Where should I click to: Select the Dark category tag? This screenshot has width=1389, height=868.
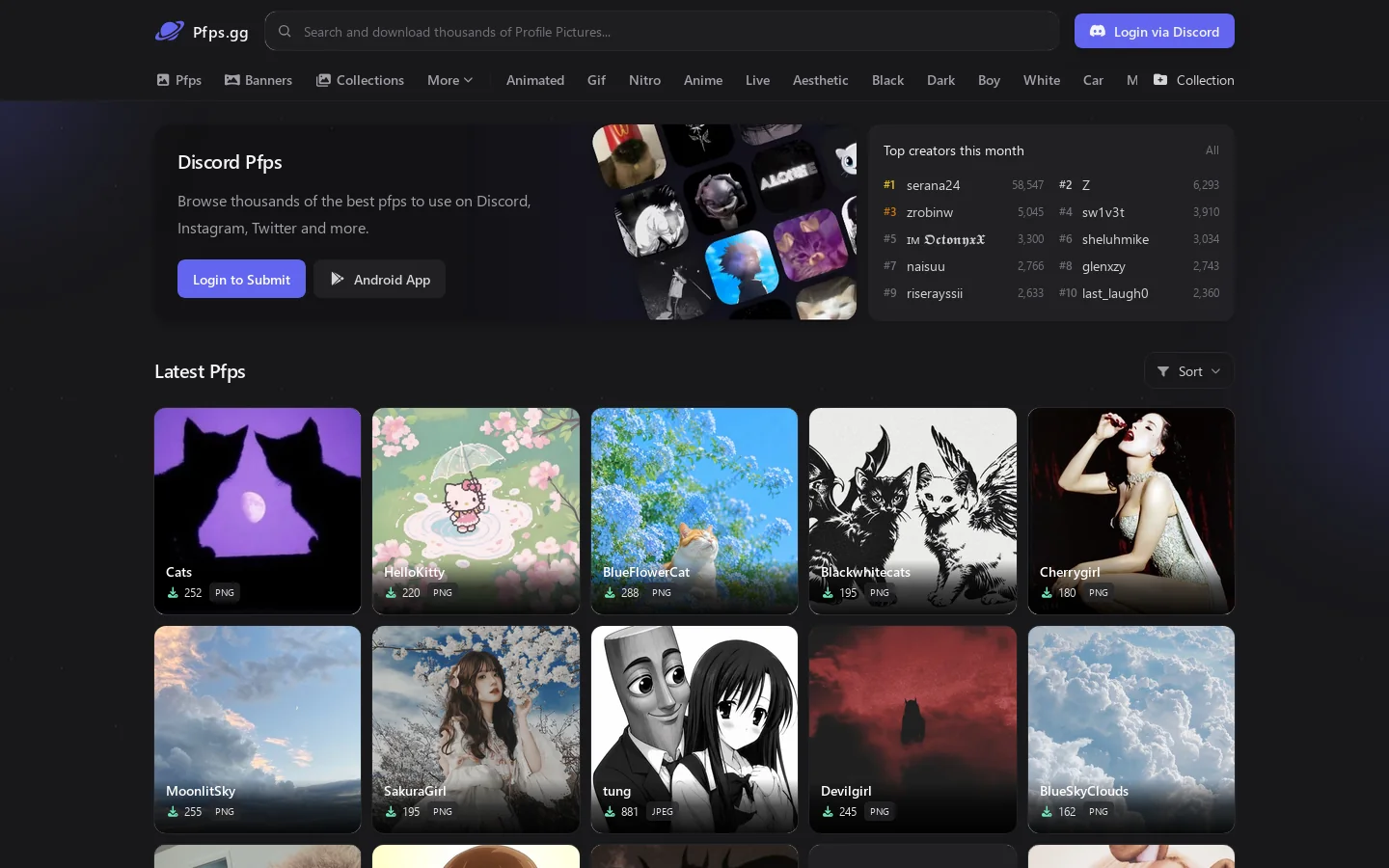(940, 80)
